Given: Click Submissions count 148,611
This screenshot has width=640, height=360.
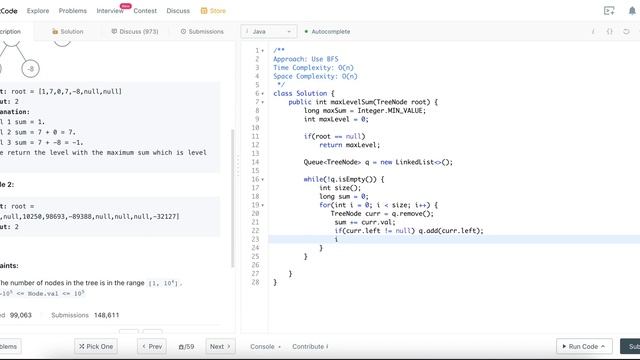Looking at the screenshot, I should 107,315.
